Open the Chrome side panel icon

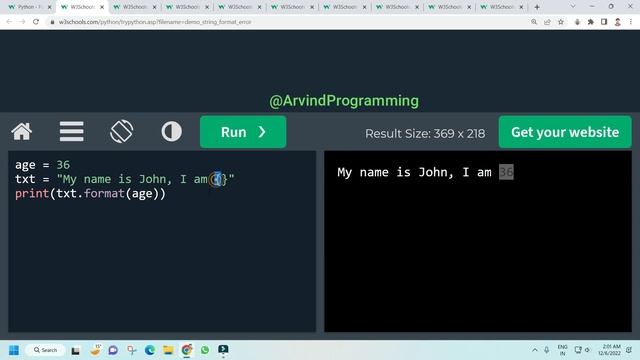pos(604,22)
